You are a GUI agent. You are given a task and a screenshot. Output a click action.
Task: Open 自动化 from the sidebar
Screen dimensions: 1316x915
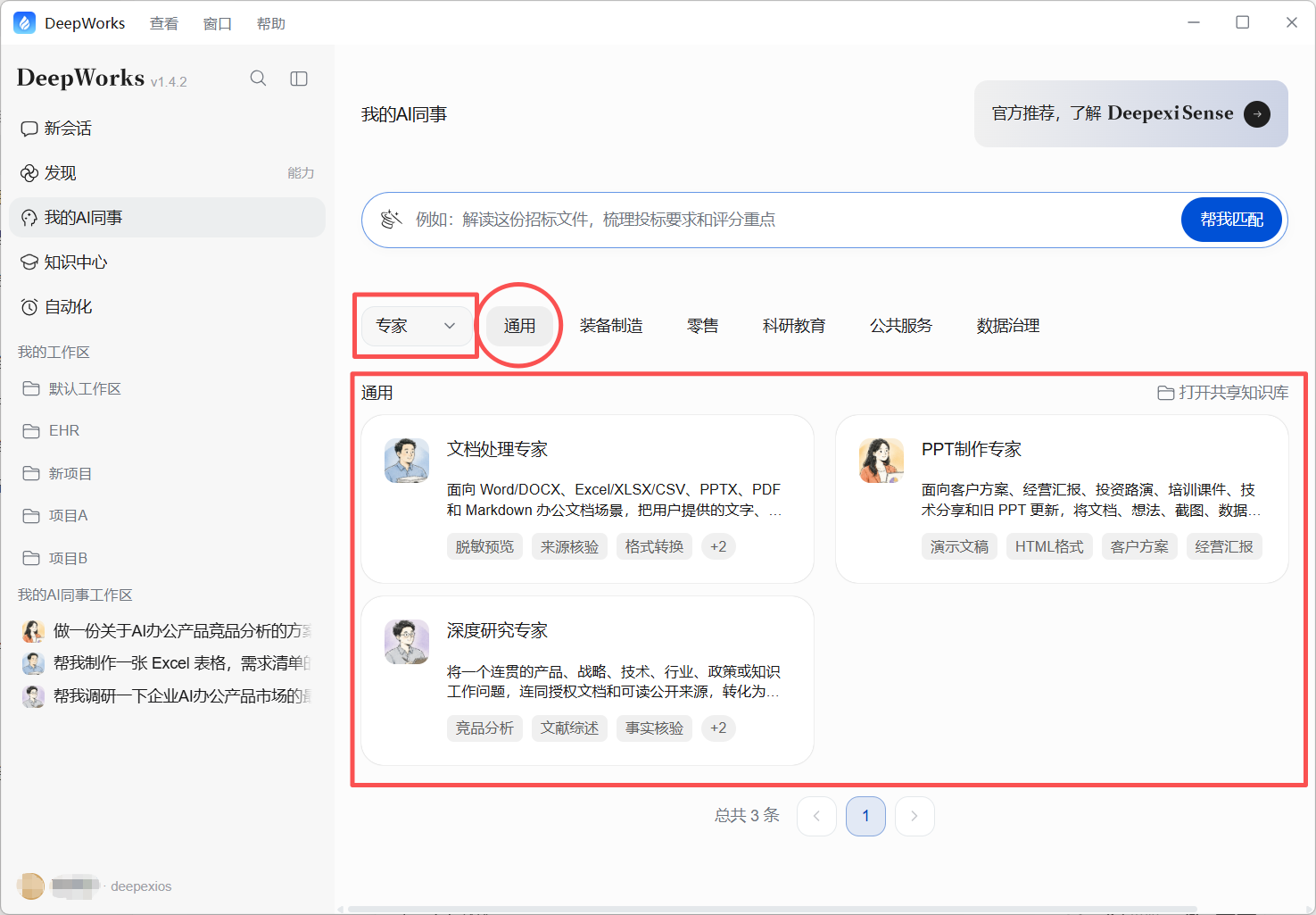point(167,307)
